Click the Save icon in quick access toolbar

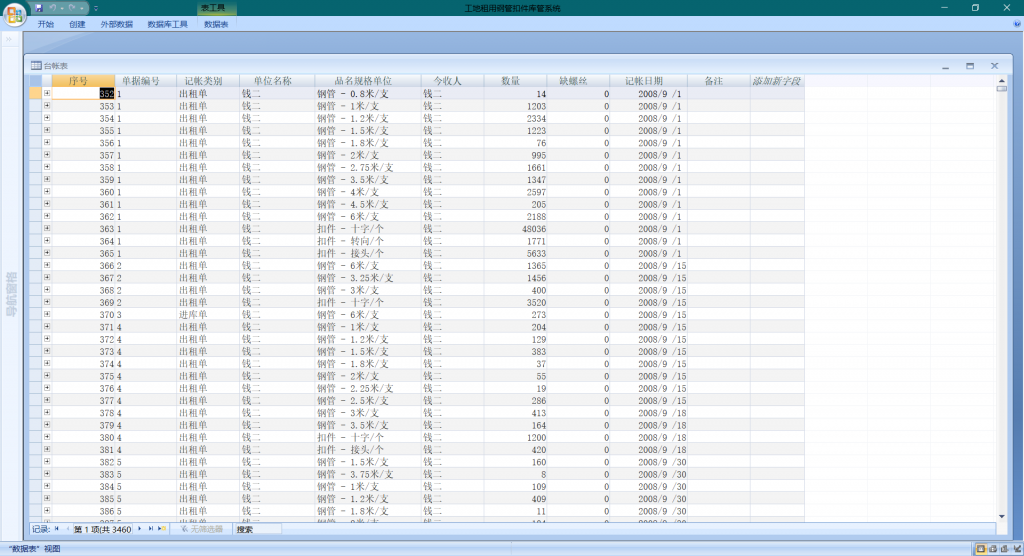pos(39,7)
